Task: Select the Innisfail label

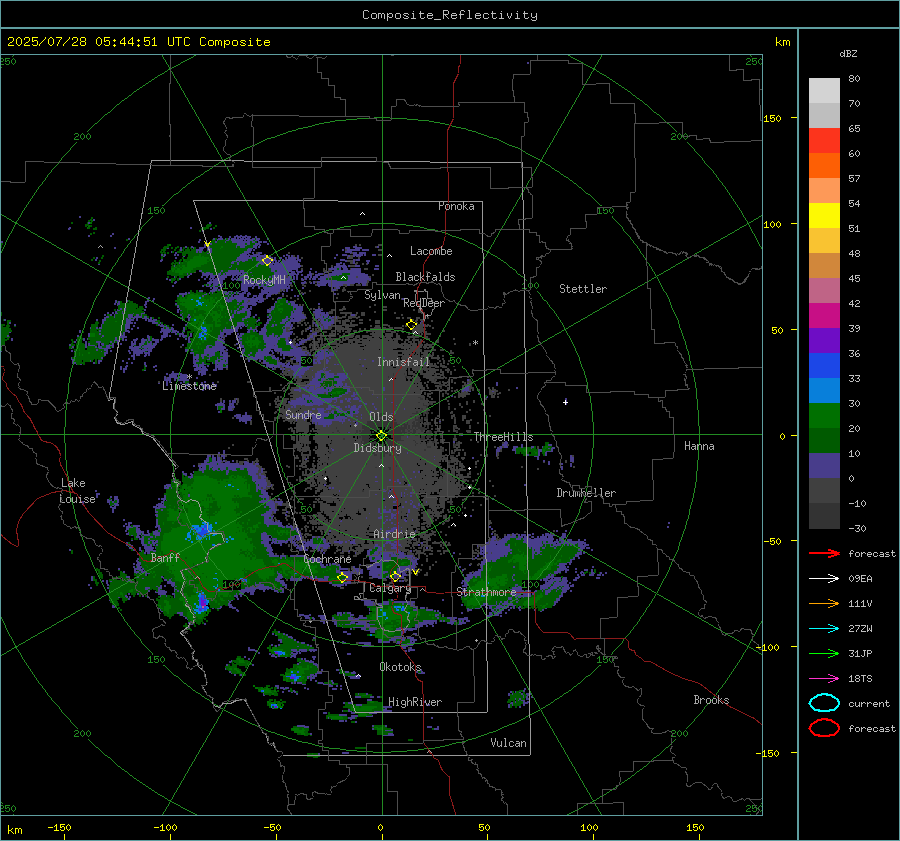Action: [403, 362]
